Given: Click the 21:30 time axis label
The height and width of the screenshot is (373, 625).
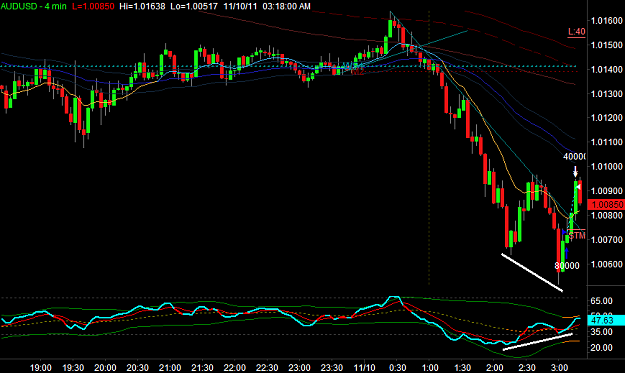Looking at the screenshot, I should pos(202,367).
